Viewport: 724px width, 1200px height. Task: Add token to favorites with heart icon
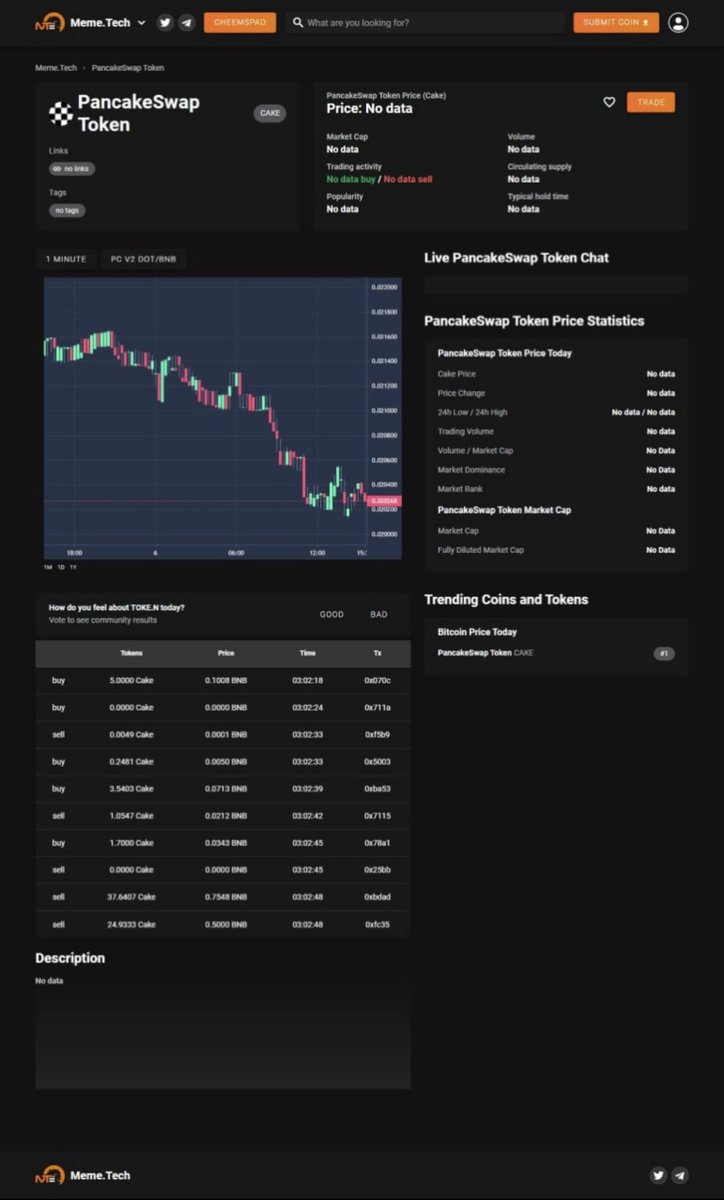pos(609,102)
